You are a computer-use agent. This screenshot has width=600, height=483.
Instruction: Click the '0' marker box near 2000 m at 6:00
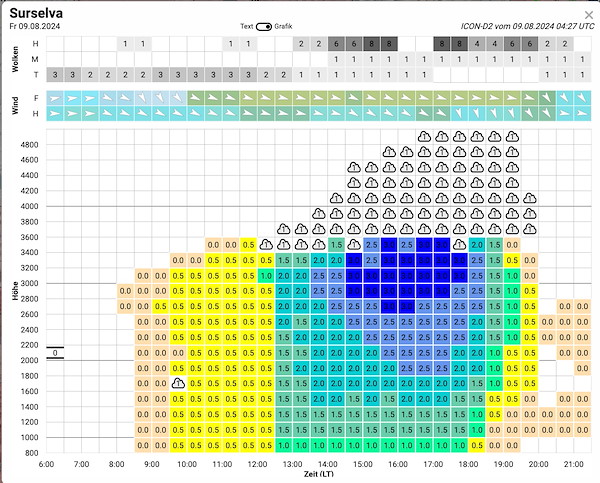point(55,353)
